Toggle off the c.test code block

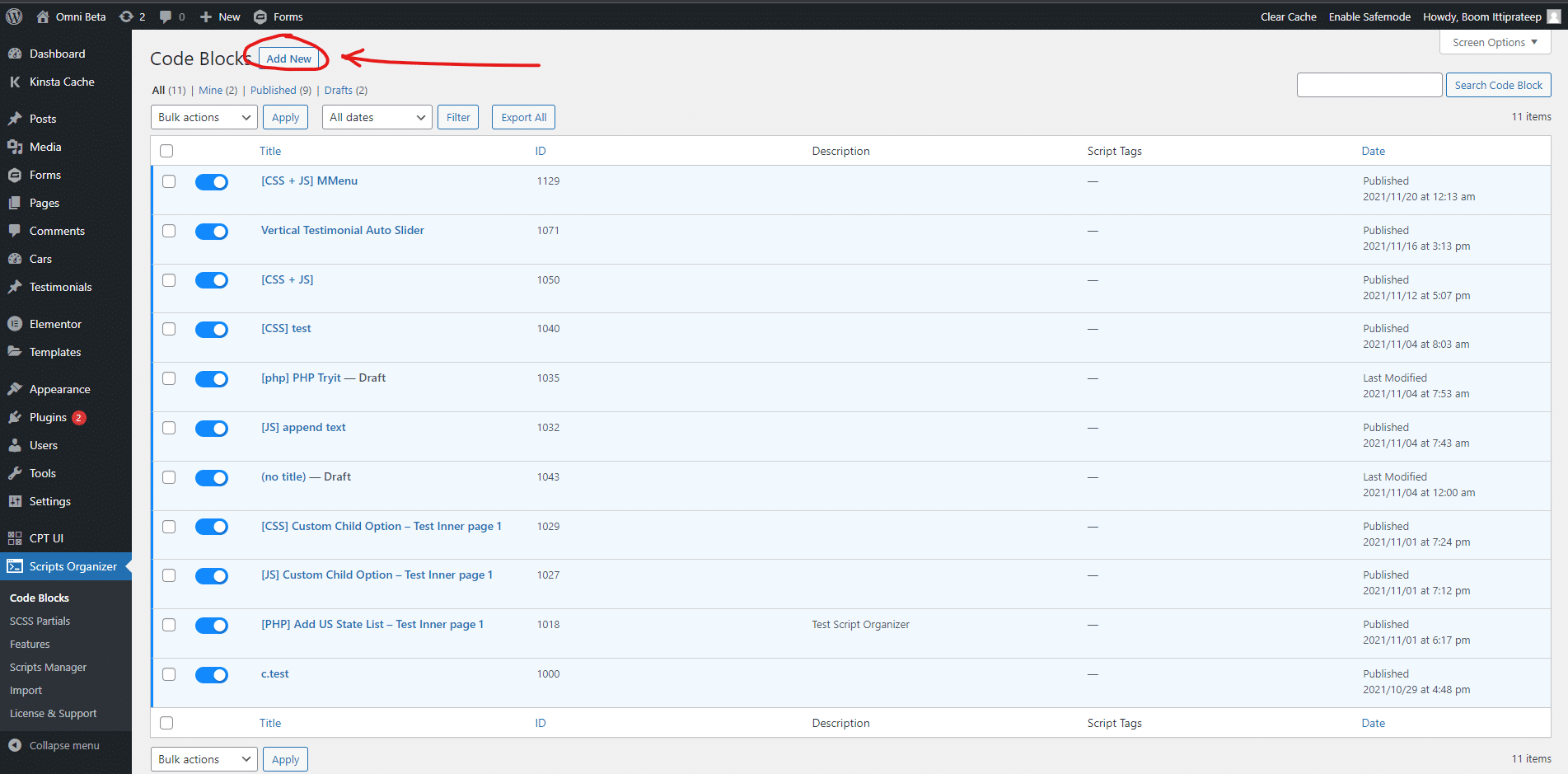[x=212, y=675]
